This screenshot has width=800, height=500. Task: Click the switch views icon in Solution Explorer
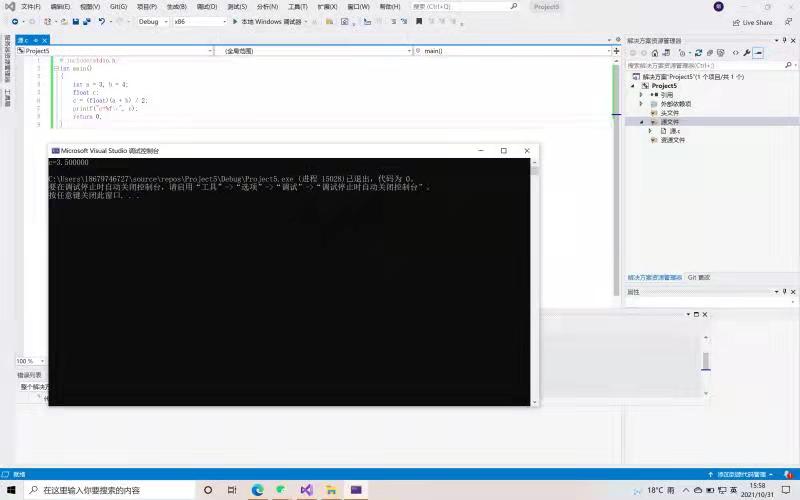666,53
